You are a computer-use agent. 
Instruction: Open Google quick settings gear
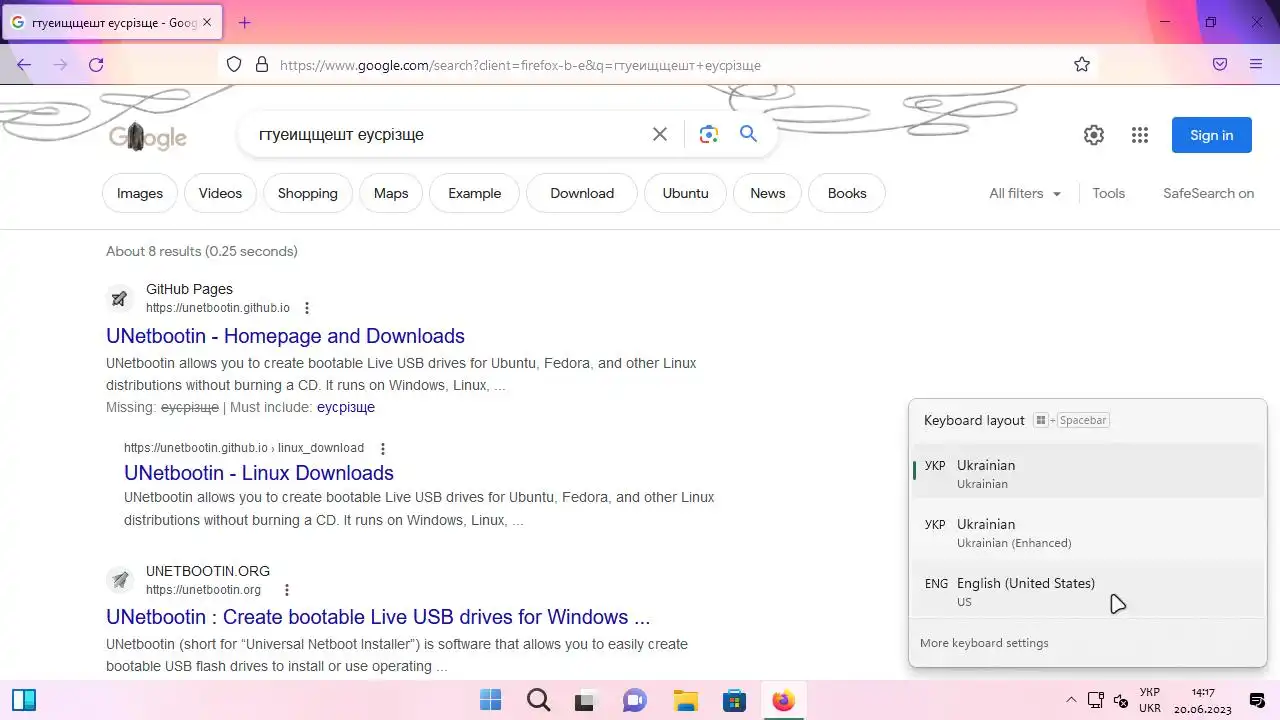click(x=1094, y=135)
